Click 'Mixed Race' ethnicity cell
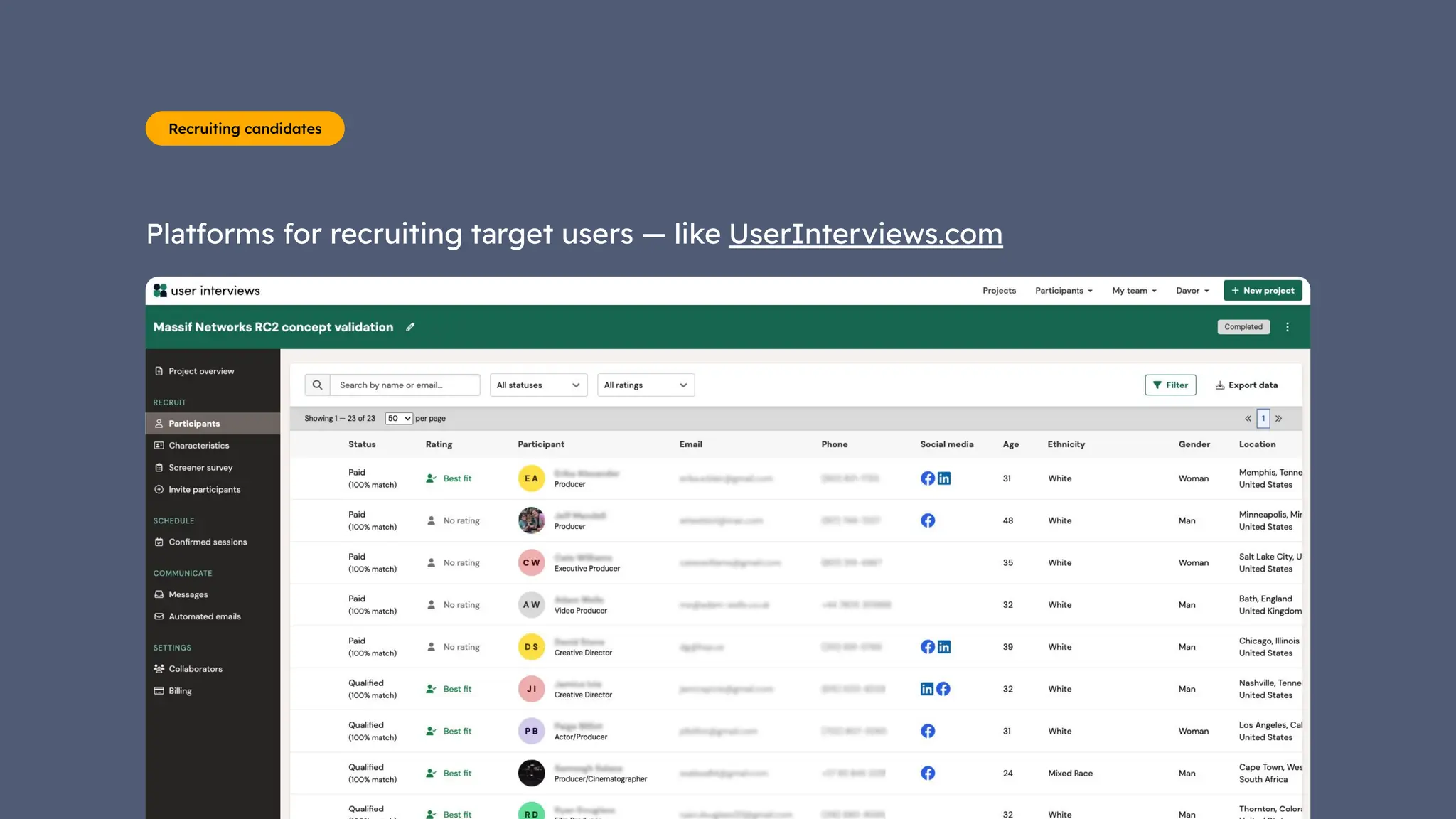This screenshot has width=1456, height=819. tap(1071, 773)
